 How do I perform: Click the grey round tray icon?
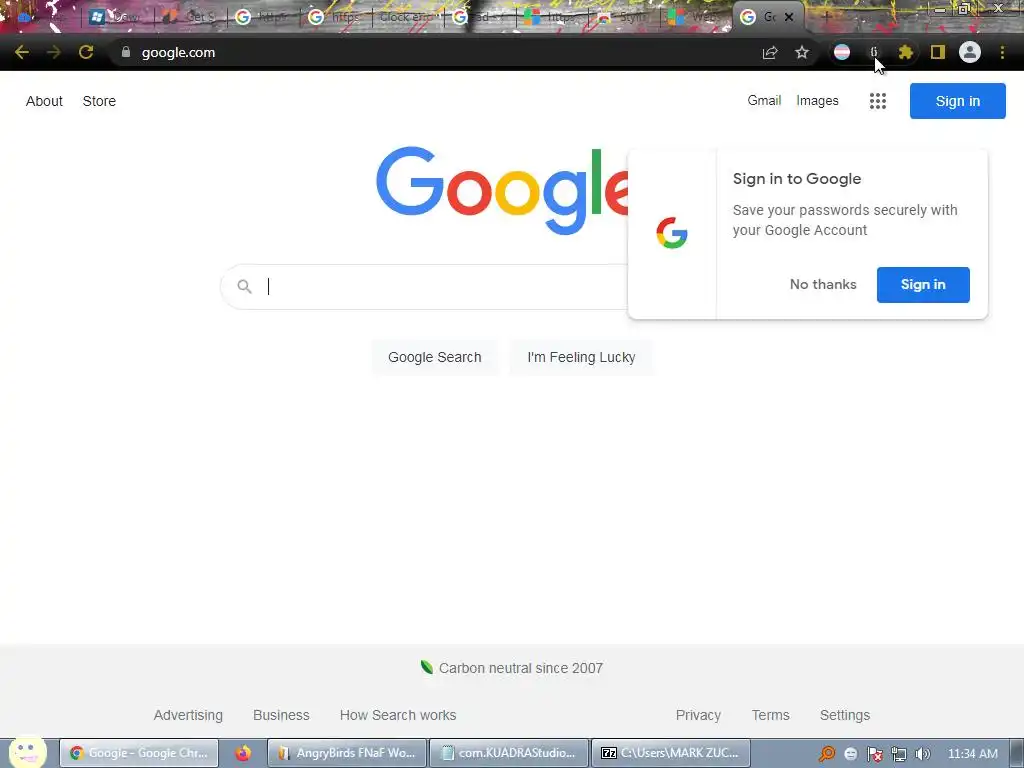(850, 754)
